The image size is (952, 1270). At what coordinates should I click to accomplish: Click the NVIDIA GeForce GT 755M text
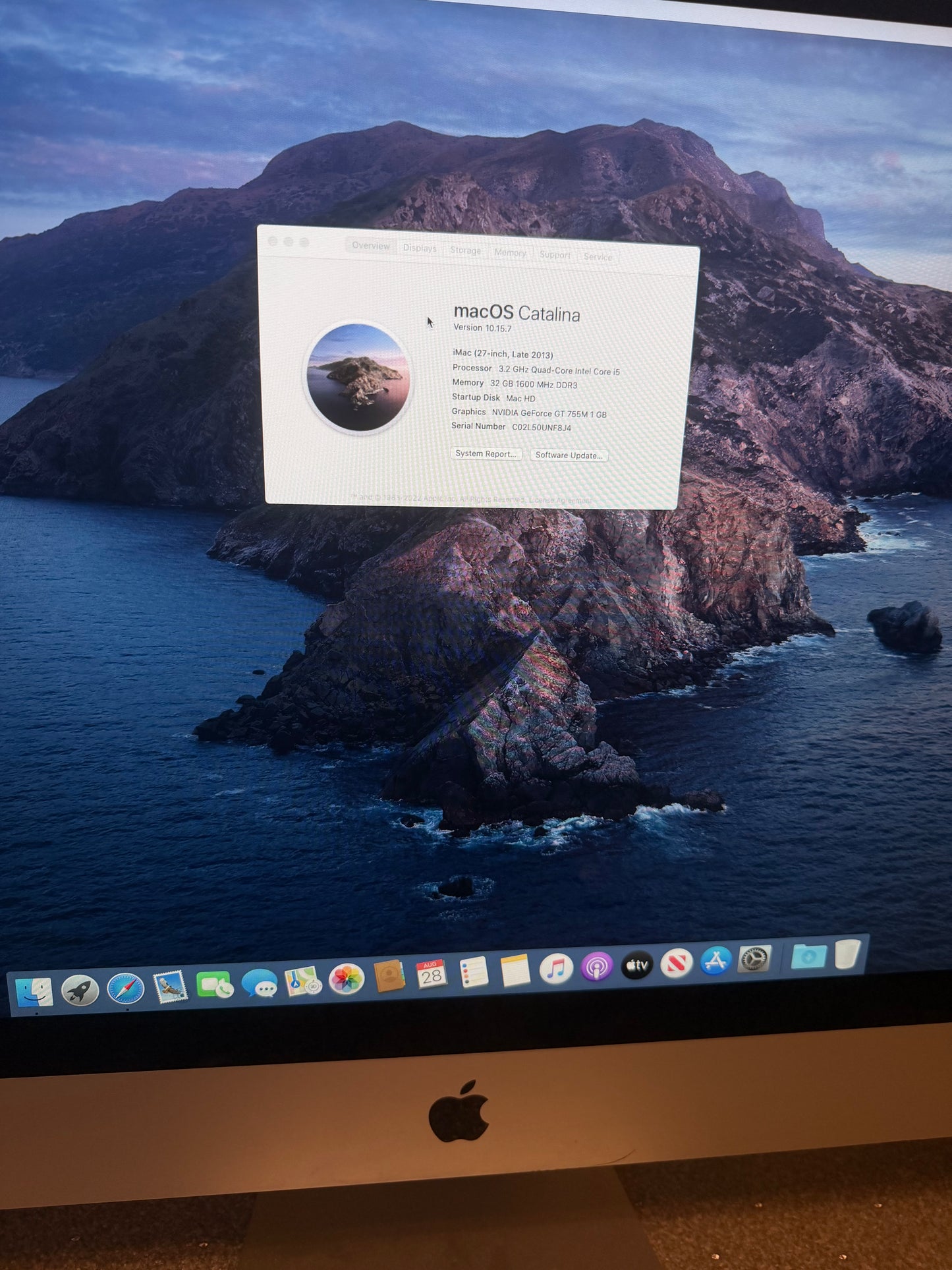(540, 413)
